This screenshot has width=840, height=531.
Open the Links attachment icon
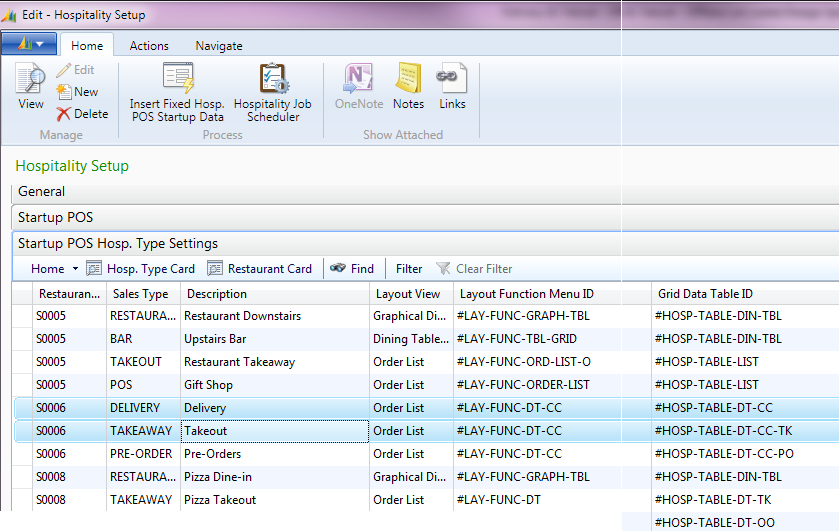[x=452, y=80]
